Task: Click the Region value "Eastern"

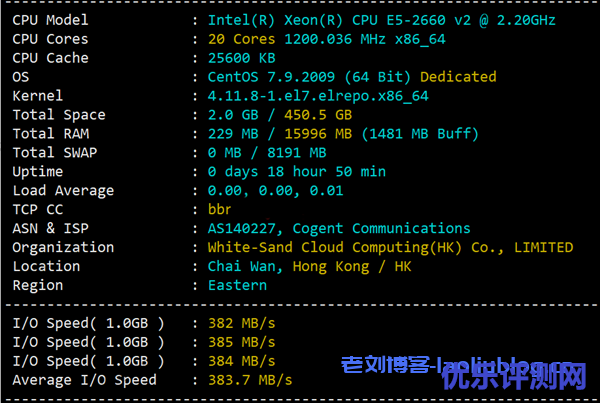Action: 237,286
